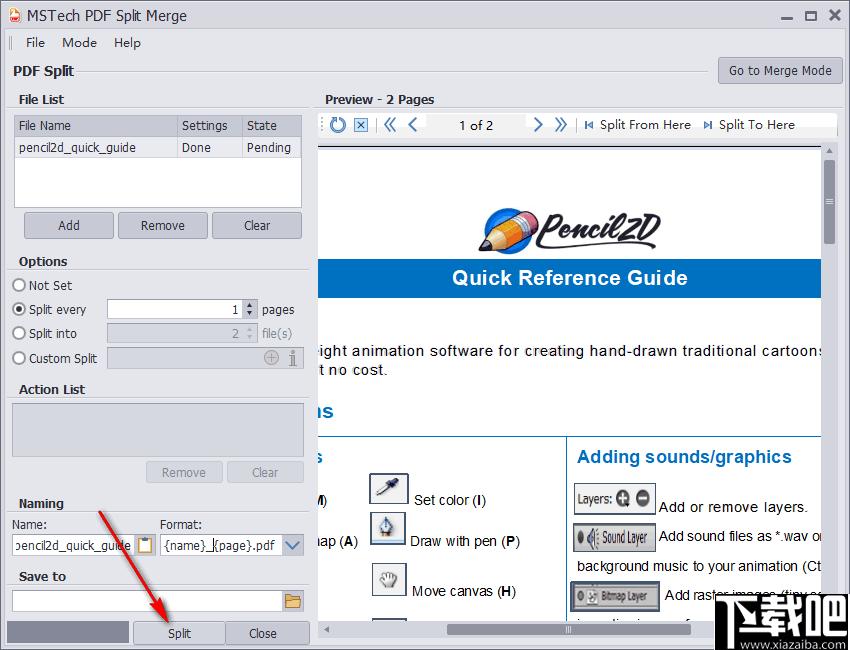Click the close preview X icon

click(361, 125)
